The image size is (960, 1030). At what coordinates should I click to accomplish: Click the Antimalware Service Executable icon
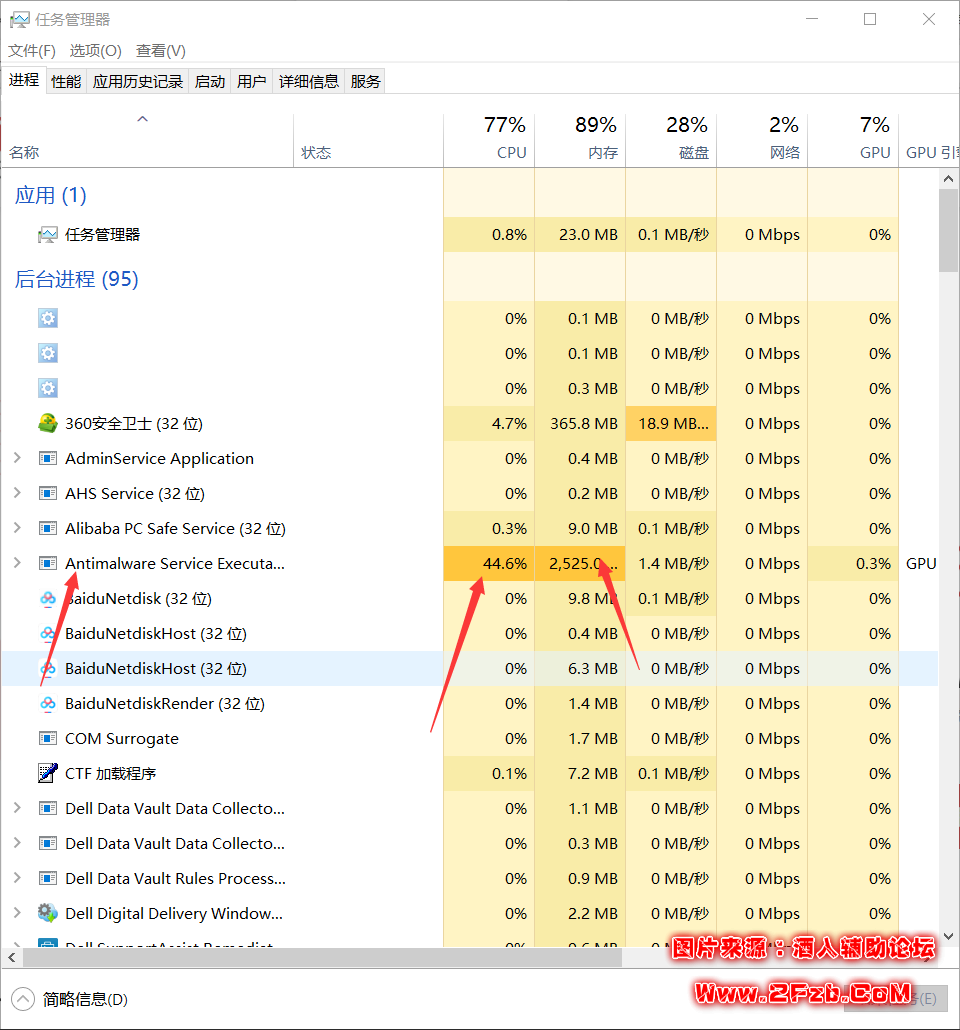(48, 563)
